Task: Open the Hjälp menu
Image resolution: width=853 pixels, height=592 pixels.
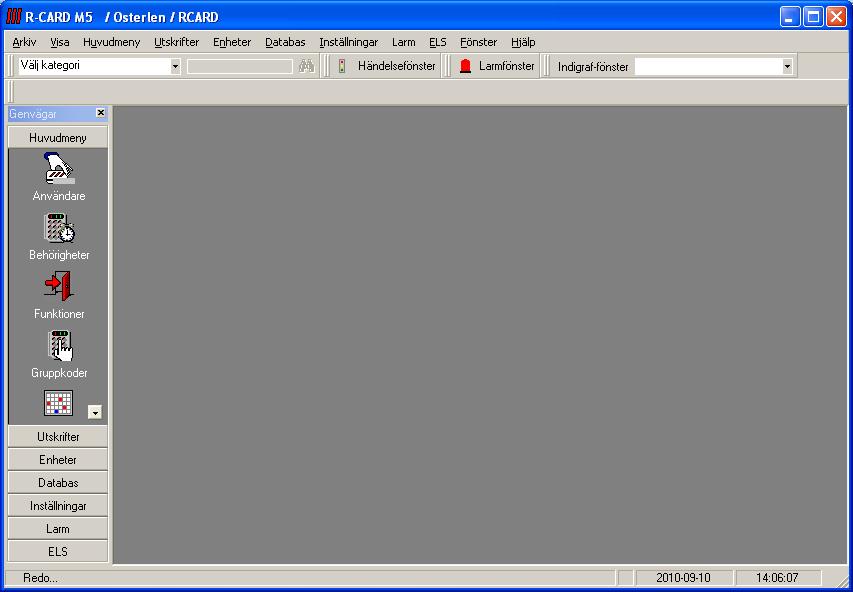Action: 523,42
